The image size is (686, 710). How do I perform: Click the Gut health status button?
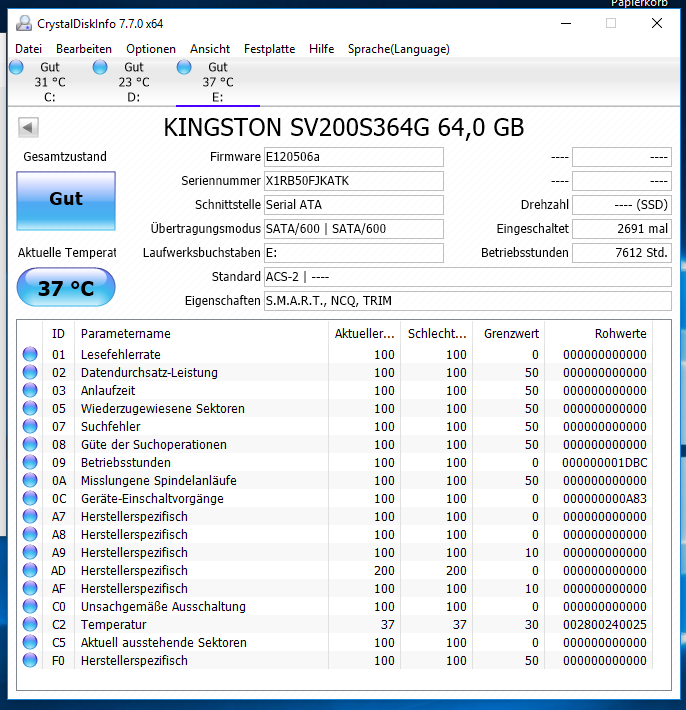tap(66, 201)
